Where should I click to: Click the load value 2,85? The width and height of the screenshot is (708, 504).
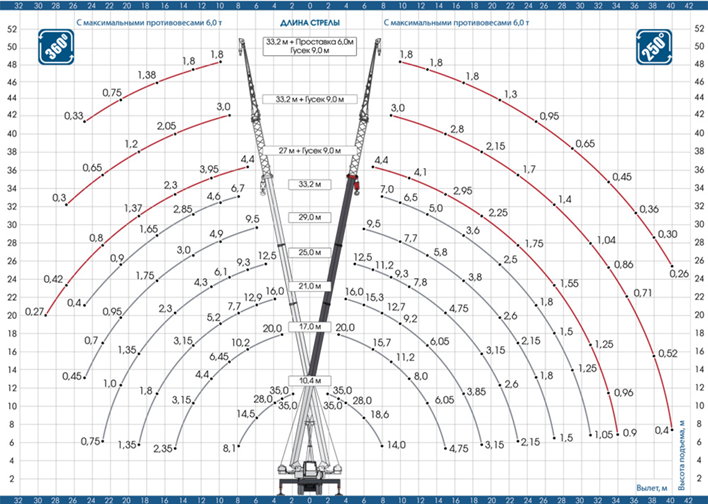183,210
